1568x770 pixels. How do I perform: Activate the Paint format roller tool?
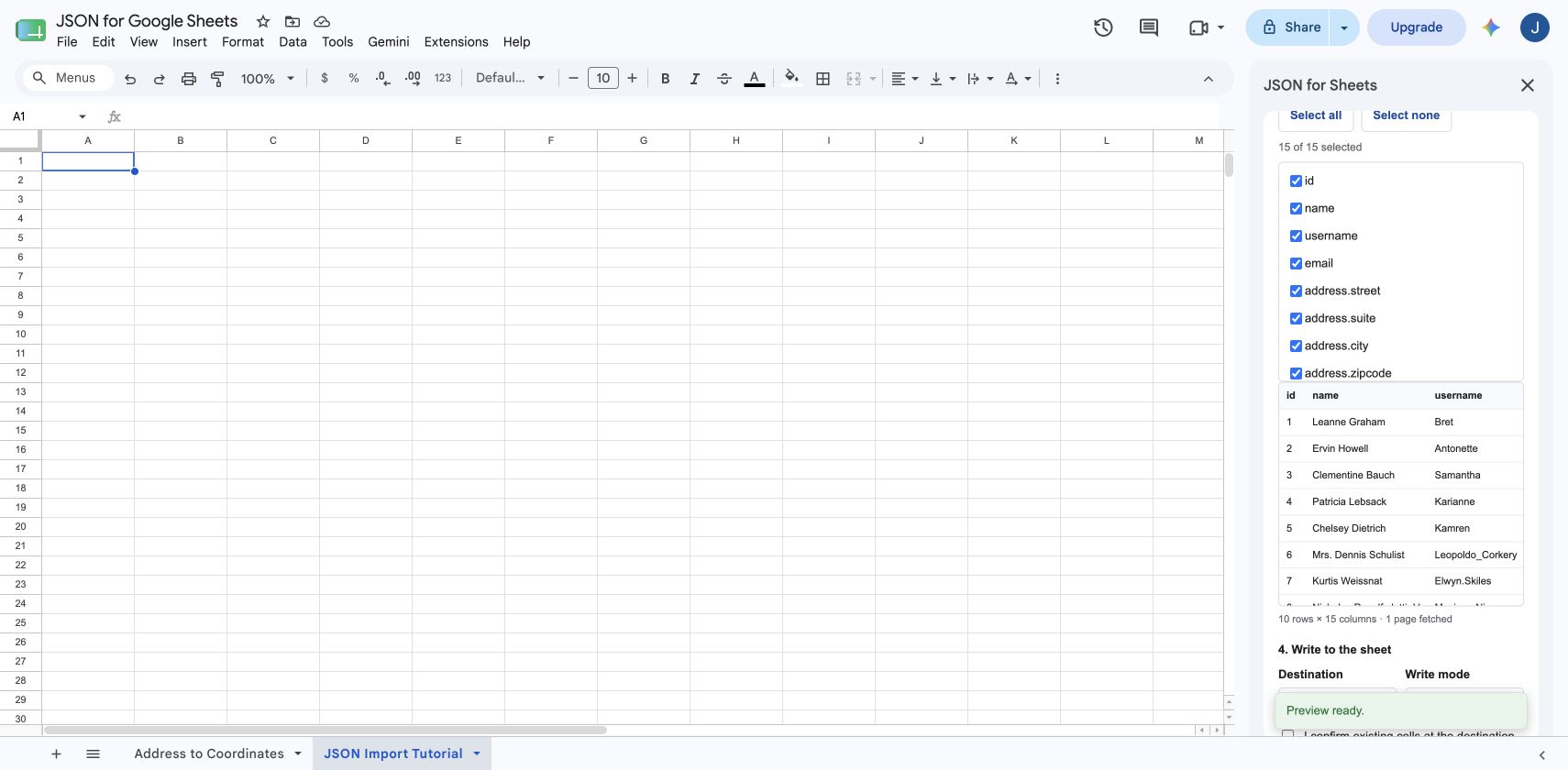point(217,79)
